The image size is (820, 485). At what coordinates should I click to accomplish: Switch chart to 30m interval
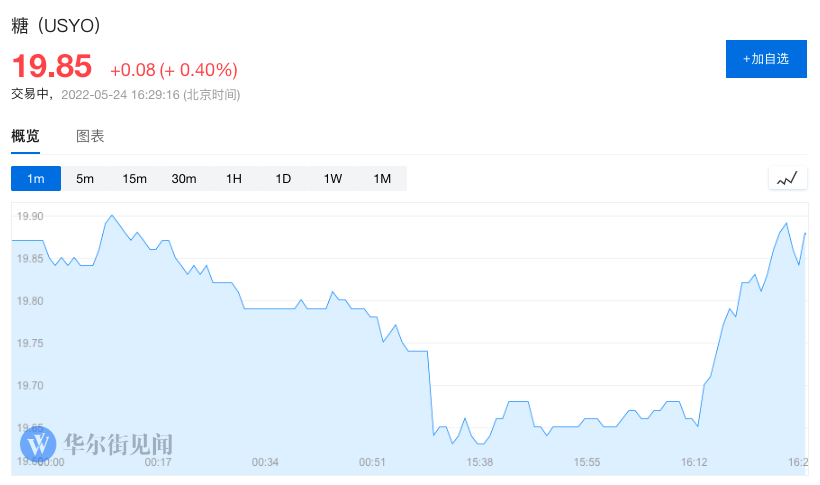pyautogui.click(x=184, y=179)
